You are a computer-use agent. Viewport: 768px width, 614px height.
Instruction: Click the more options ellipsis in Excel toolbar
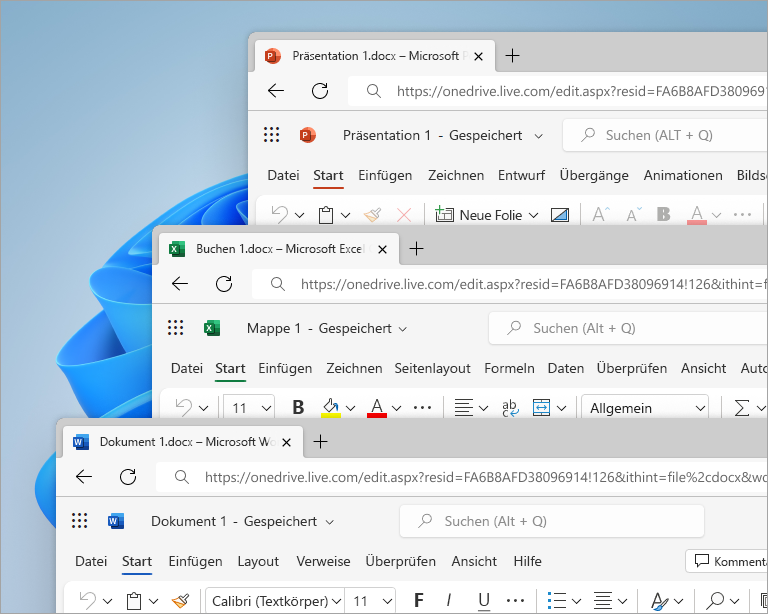pyautogui.click(x=422, y=407)
